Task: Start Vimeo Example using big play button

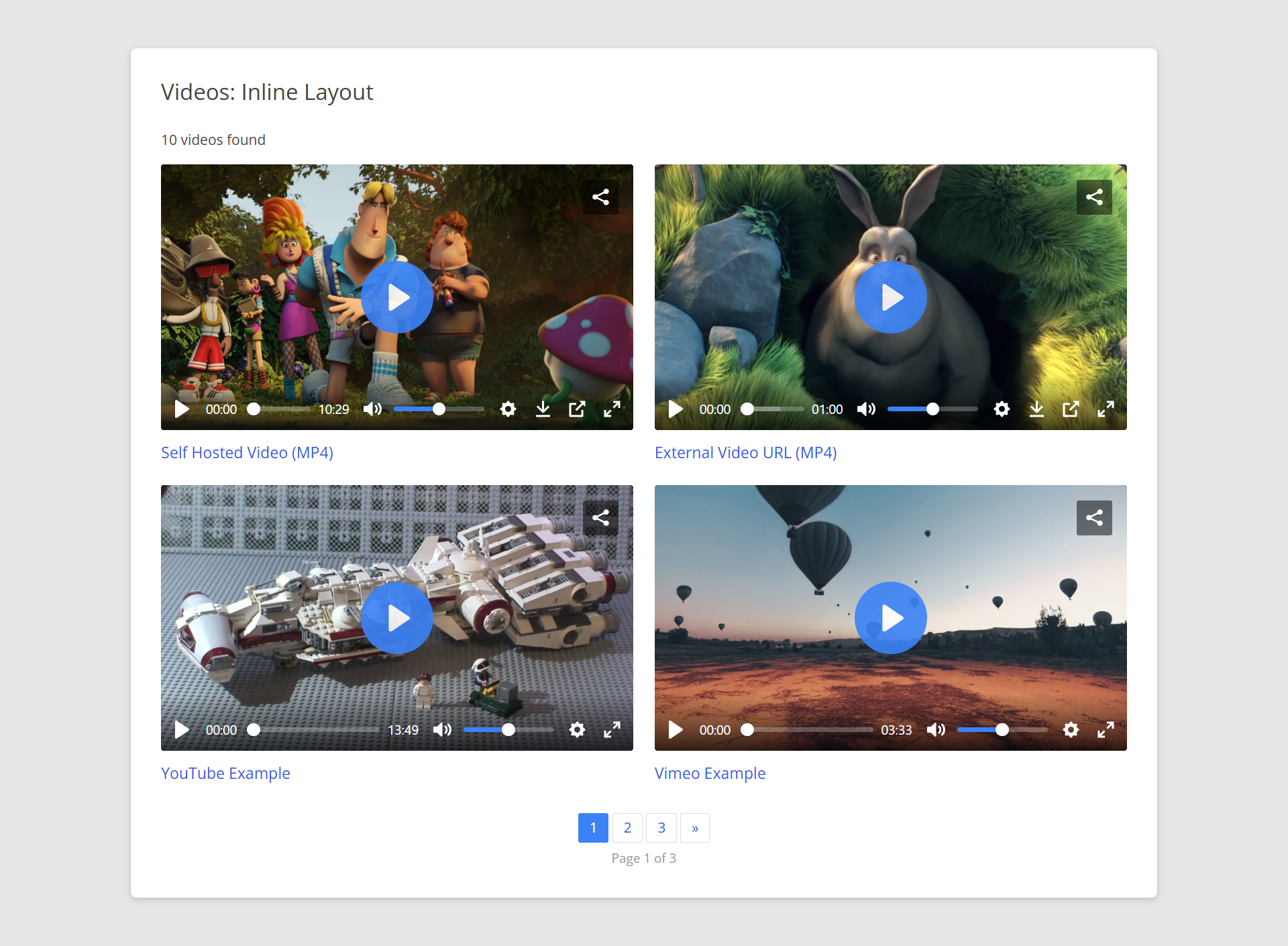Action: (x=891, y=618)
